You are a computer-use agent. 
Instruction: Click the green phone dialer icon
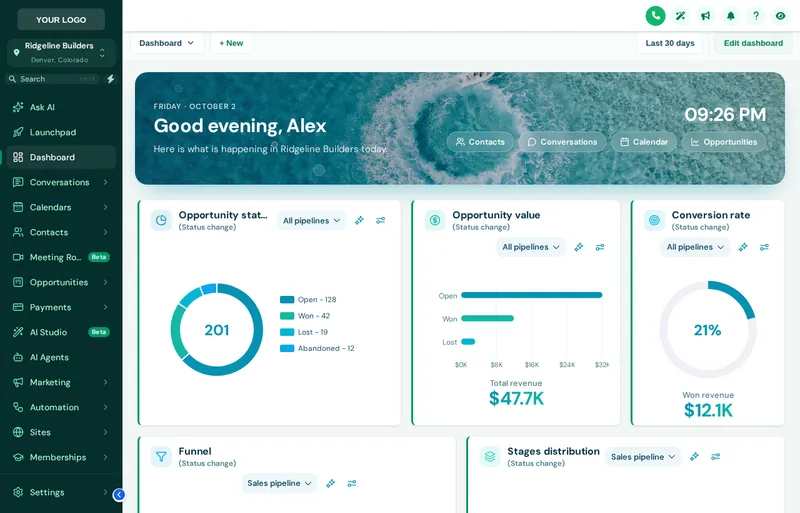point(655,16)
